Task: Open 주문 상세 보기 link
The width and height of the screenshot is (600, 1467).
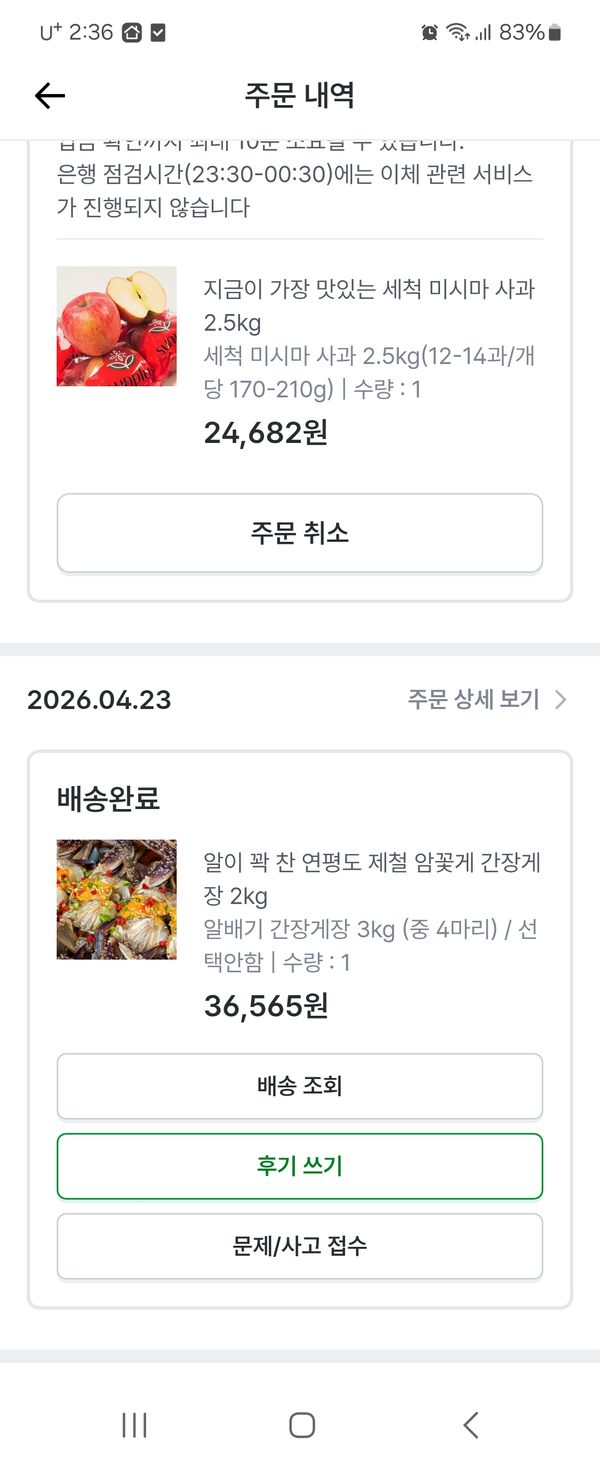Action: (x=473, y=700)
